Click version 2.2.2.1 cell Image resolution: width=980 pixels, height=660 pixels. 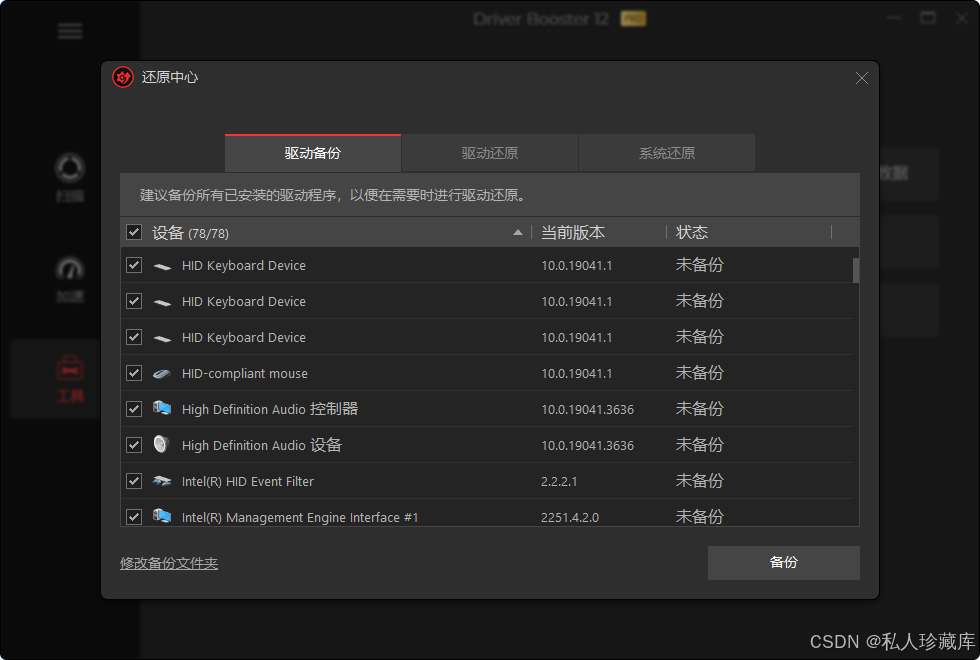point(559,482)
